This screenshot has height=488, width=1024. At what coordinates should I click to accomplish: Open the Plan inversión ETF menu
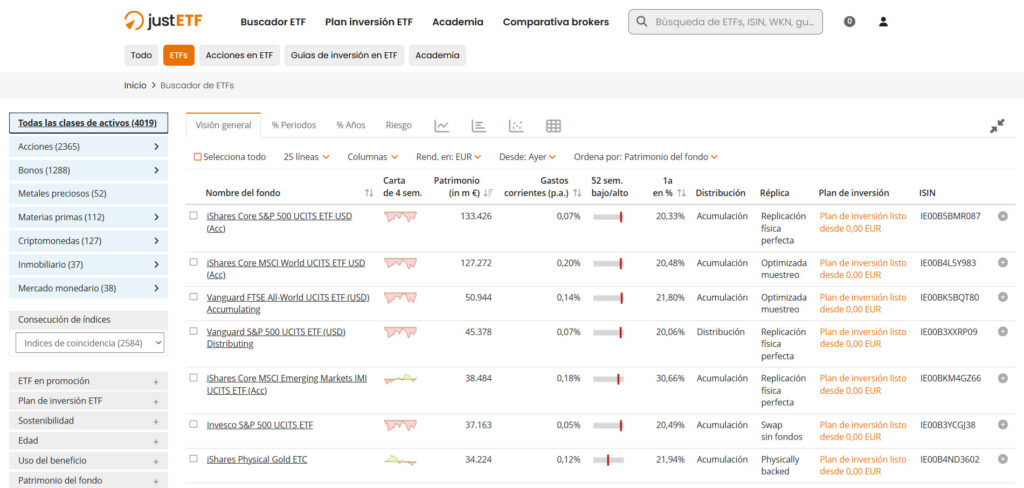[x=369, y=22]
